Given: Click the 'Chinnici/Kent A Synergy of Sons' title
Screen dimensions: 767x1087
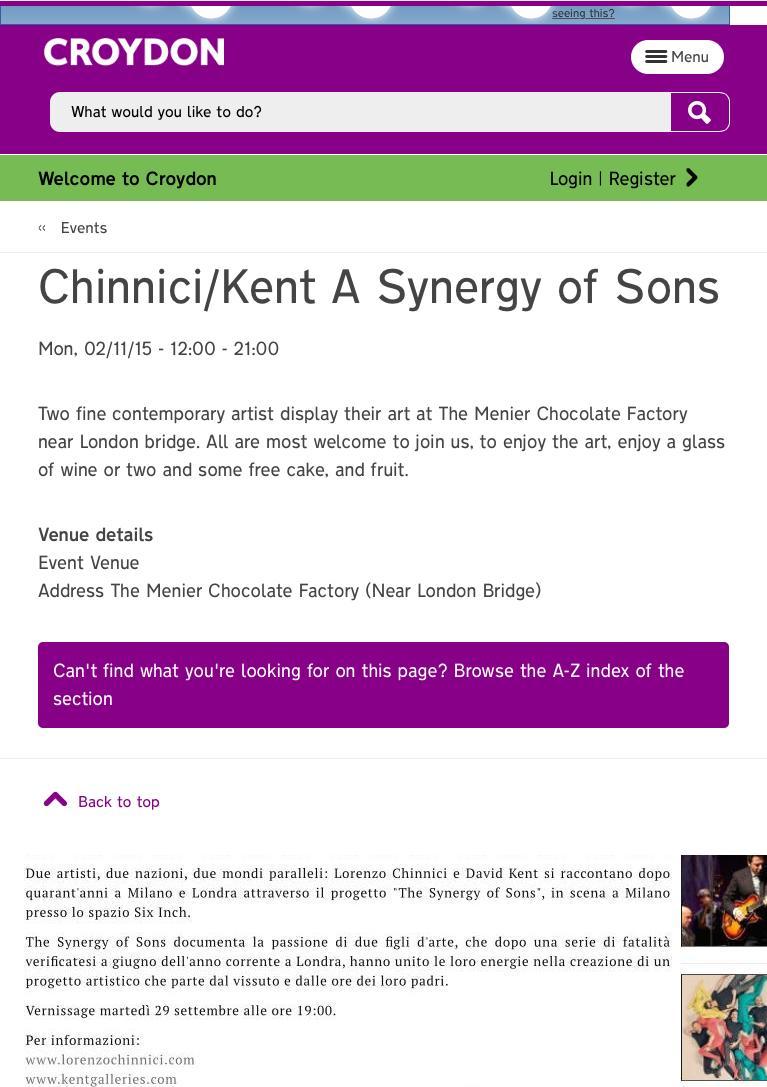Looking at the screenshot, I should pyautogui.click(x=378, y=287).
